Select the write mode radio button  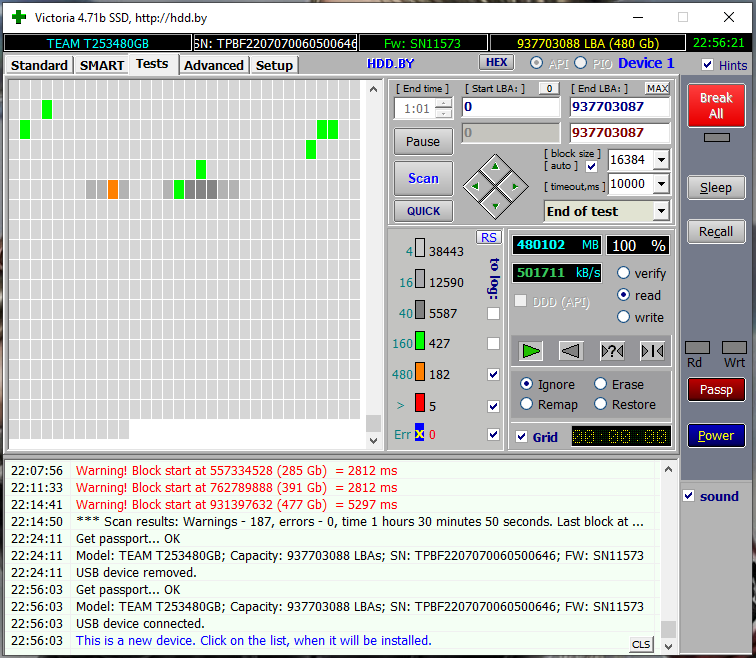[623, 317]
